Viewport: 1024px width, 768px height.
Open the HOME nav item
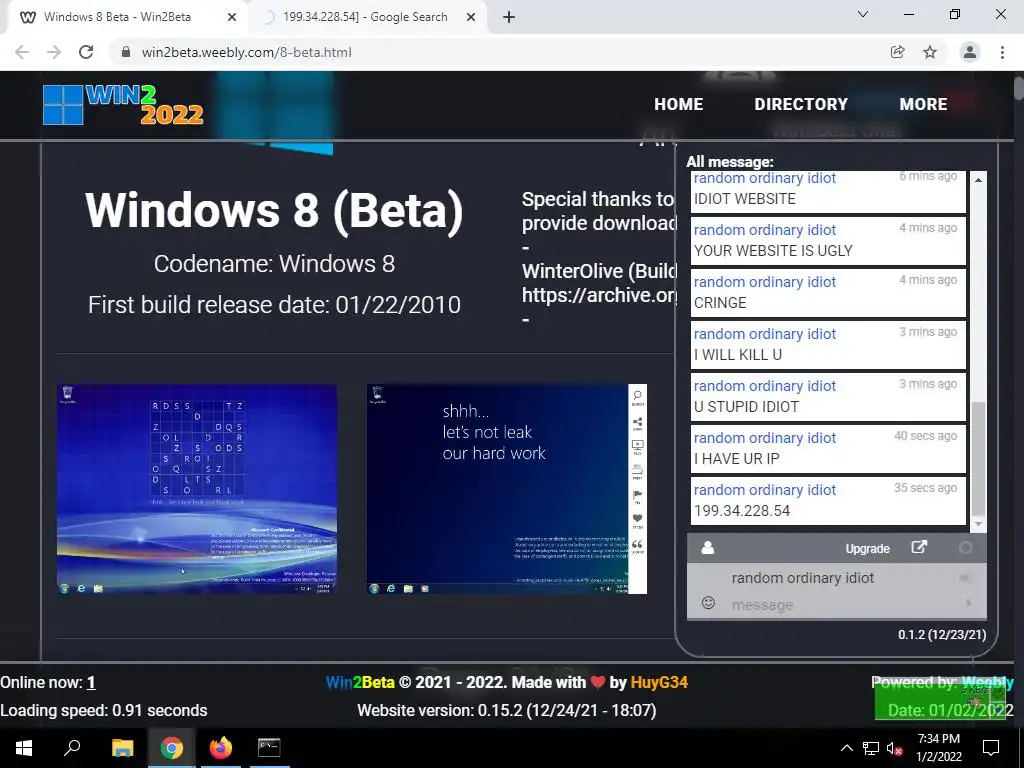(679, 104)
